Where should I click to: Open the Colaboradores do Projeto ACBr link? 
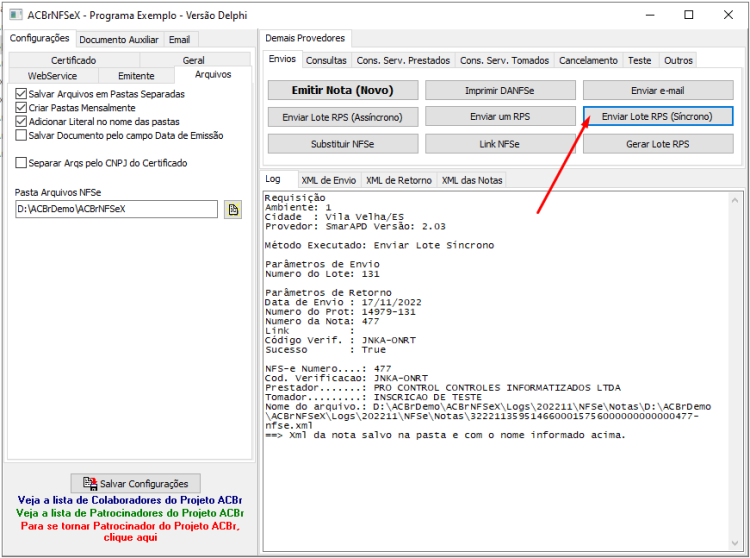pos(130,500)
